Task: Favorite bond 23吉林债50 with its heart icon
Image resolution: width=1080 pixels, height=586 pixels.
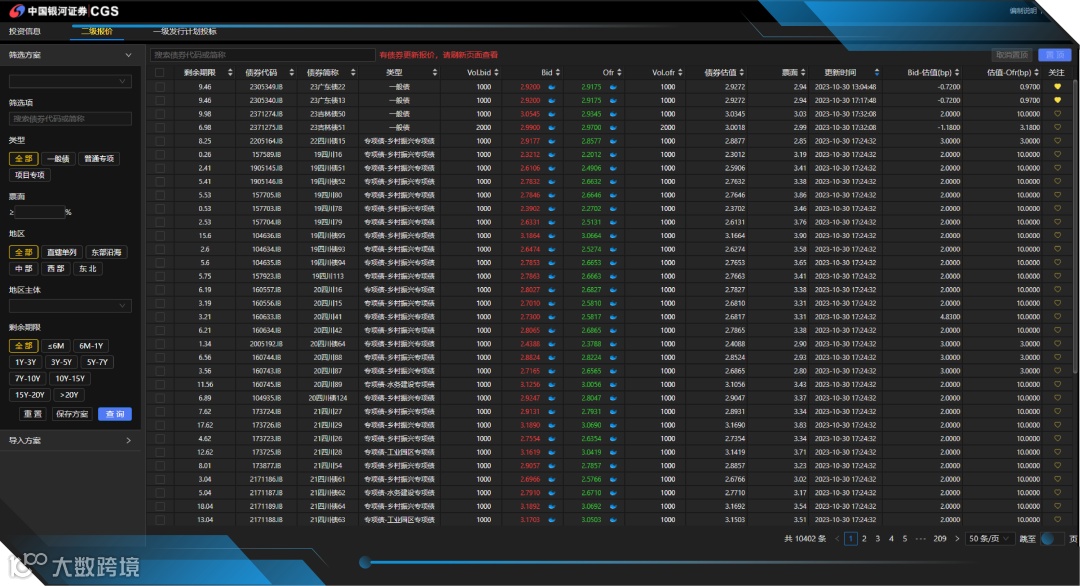Action: [x=1057, y=114]
